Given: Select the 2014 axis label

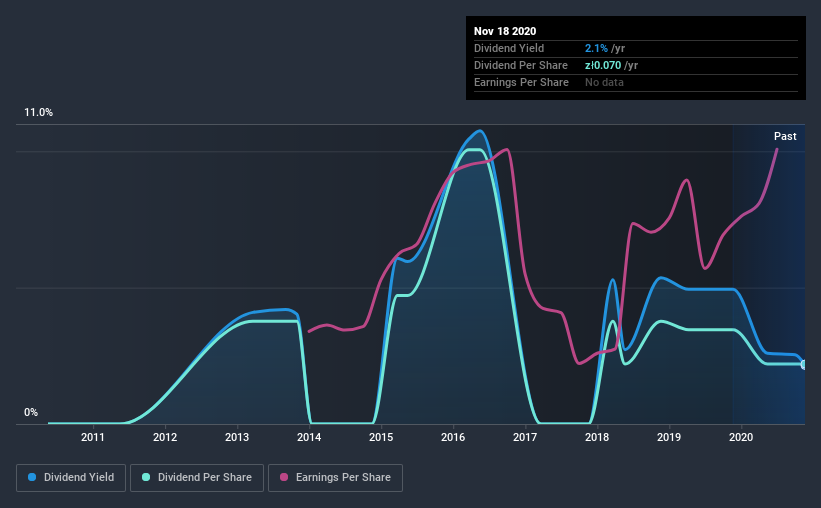Looking at the screenshot, I should [309, 437].
